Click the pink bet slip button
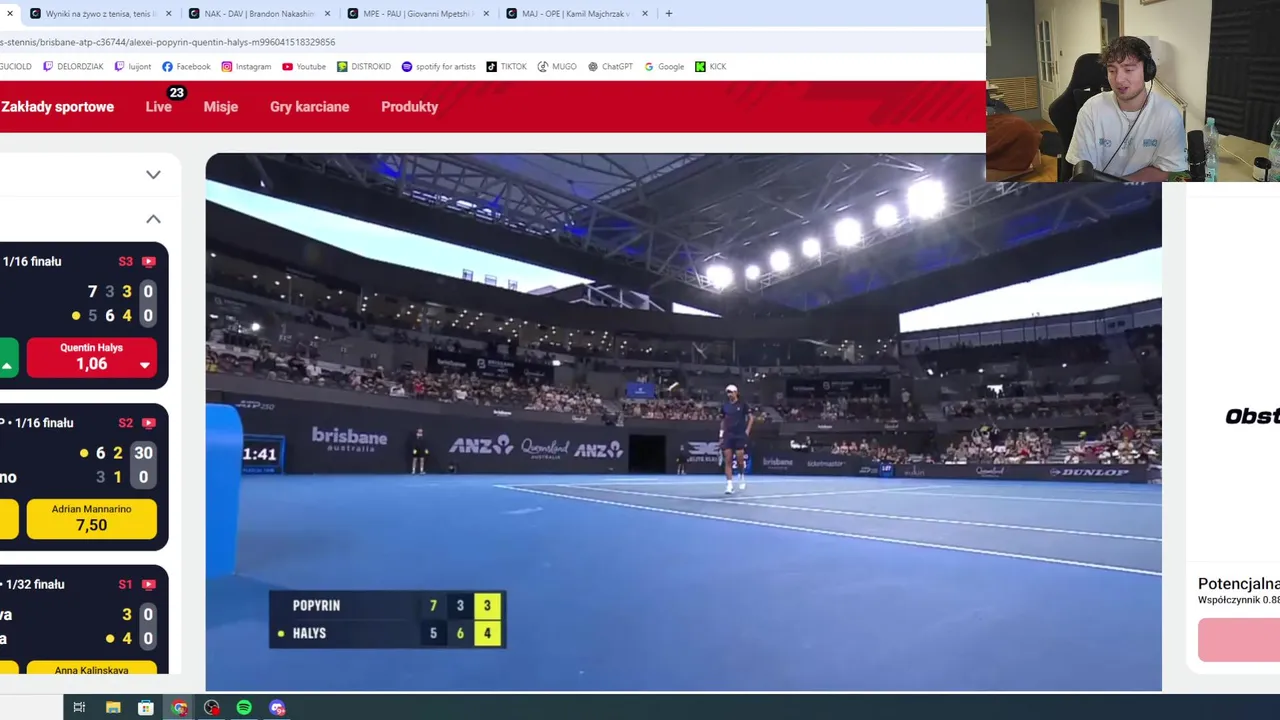This screenshot has height=720, width=1280. pos(1239,640)
